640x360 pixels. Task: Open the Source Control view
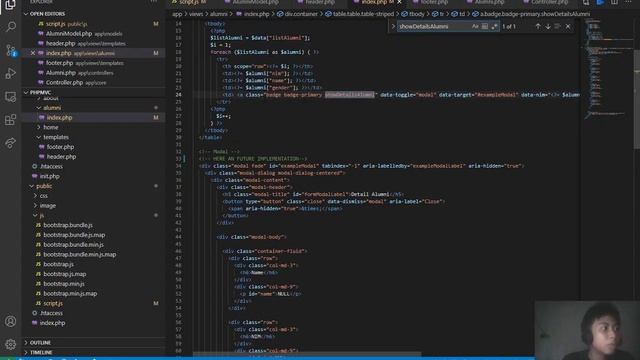[x=11, y=50]
